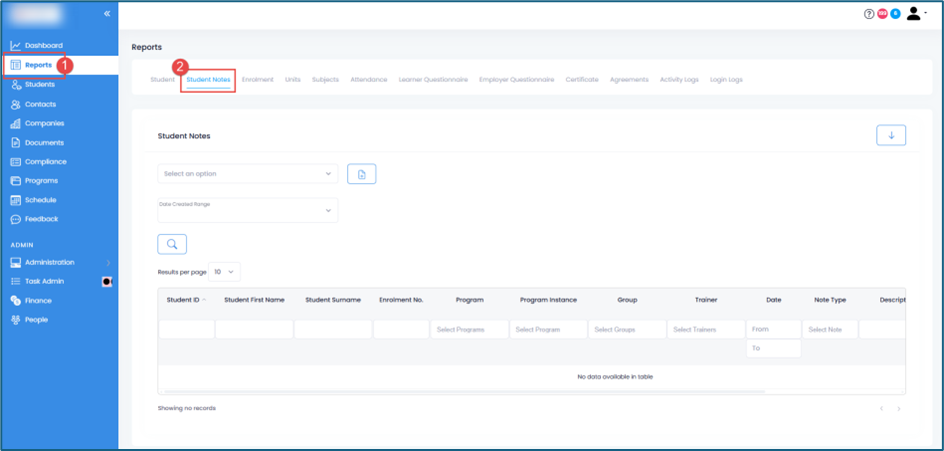This screenshot has width=944, height=451.
Task: Open the 'Select an option' dropdown
Action: tap(247, 174)
